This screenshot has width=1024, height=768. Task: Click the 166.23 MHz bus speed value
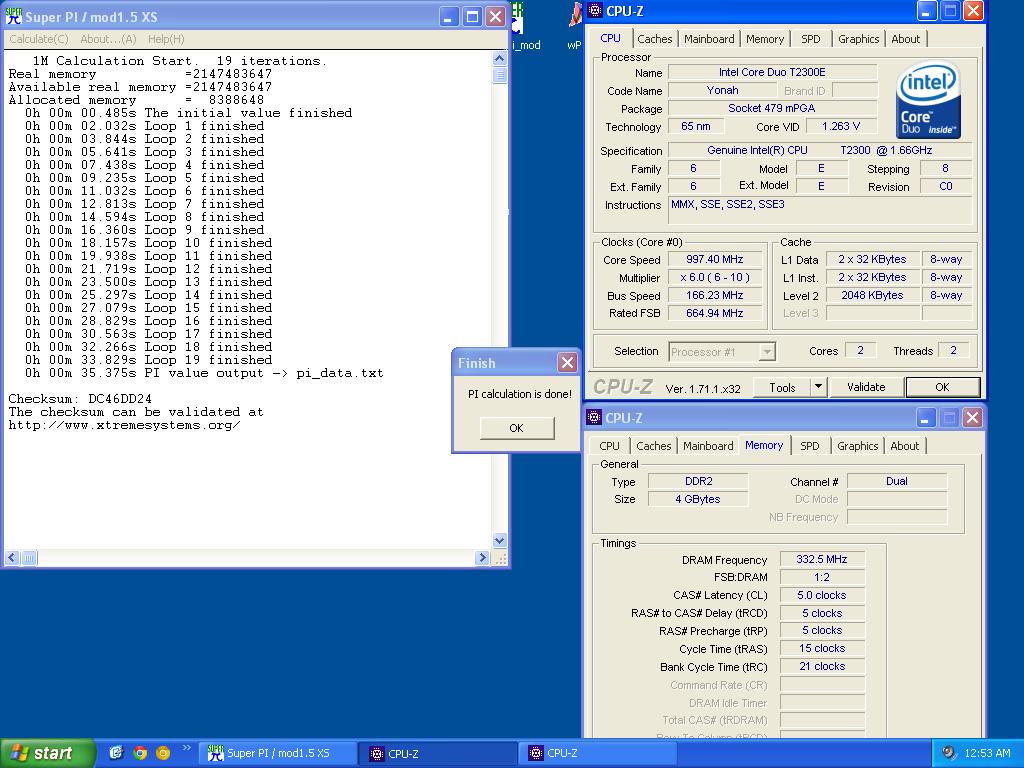pos(714,295)
